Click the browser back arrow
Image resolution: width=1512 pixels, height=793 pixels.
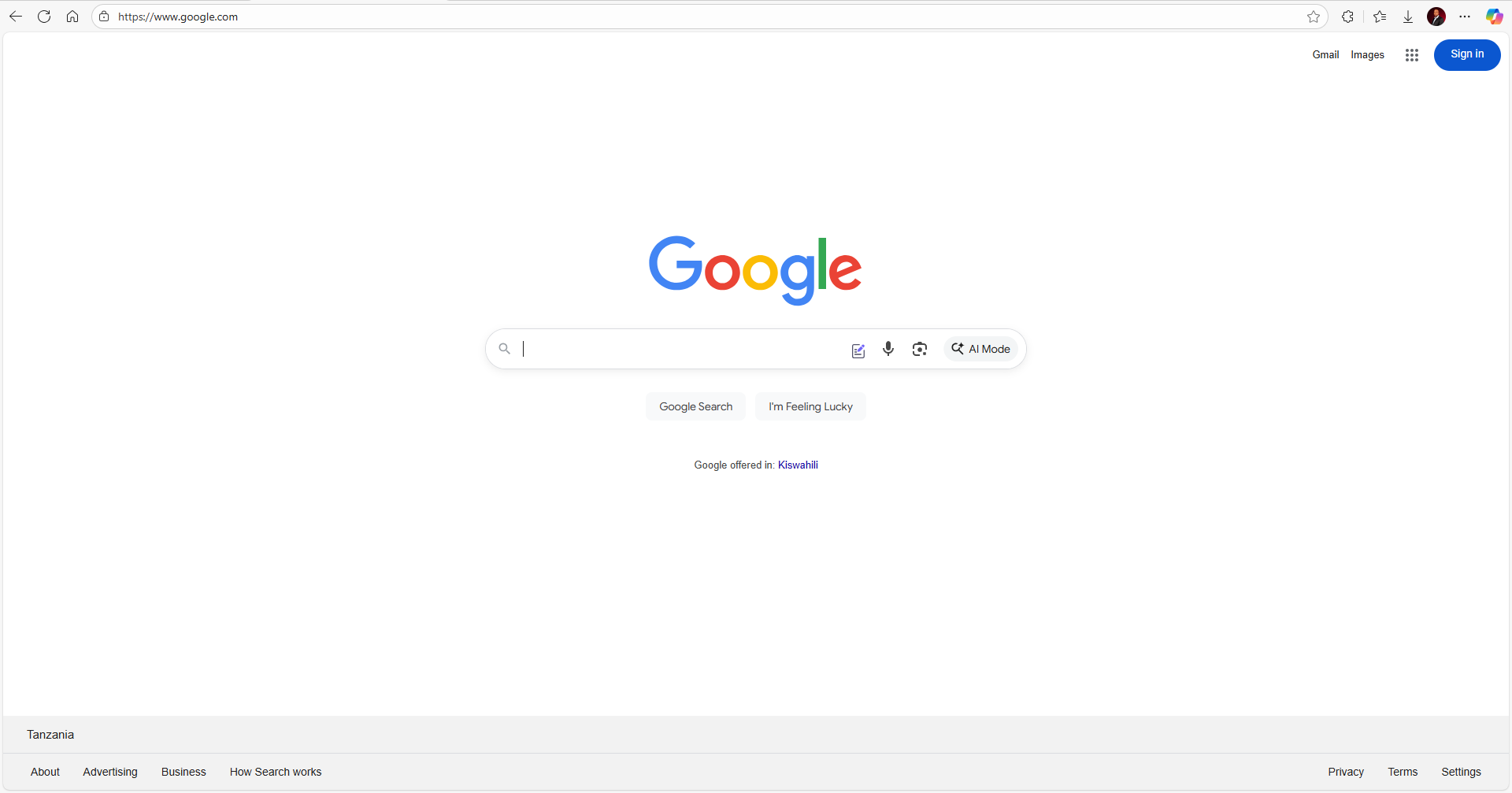point(16,17)
